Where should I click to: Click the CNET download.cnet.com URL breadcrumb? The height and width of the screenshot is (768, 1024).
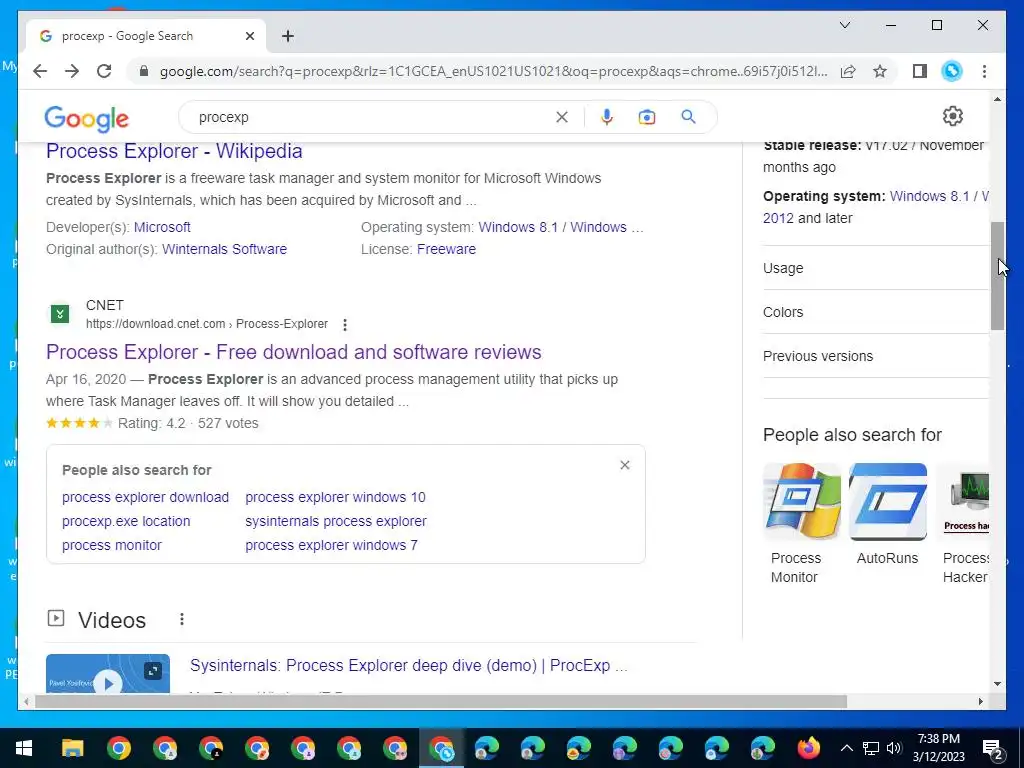coord(206,324)
